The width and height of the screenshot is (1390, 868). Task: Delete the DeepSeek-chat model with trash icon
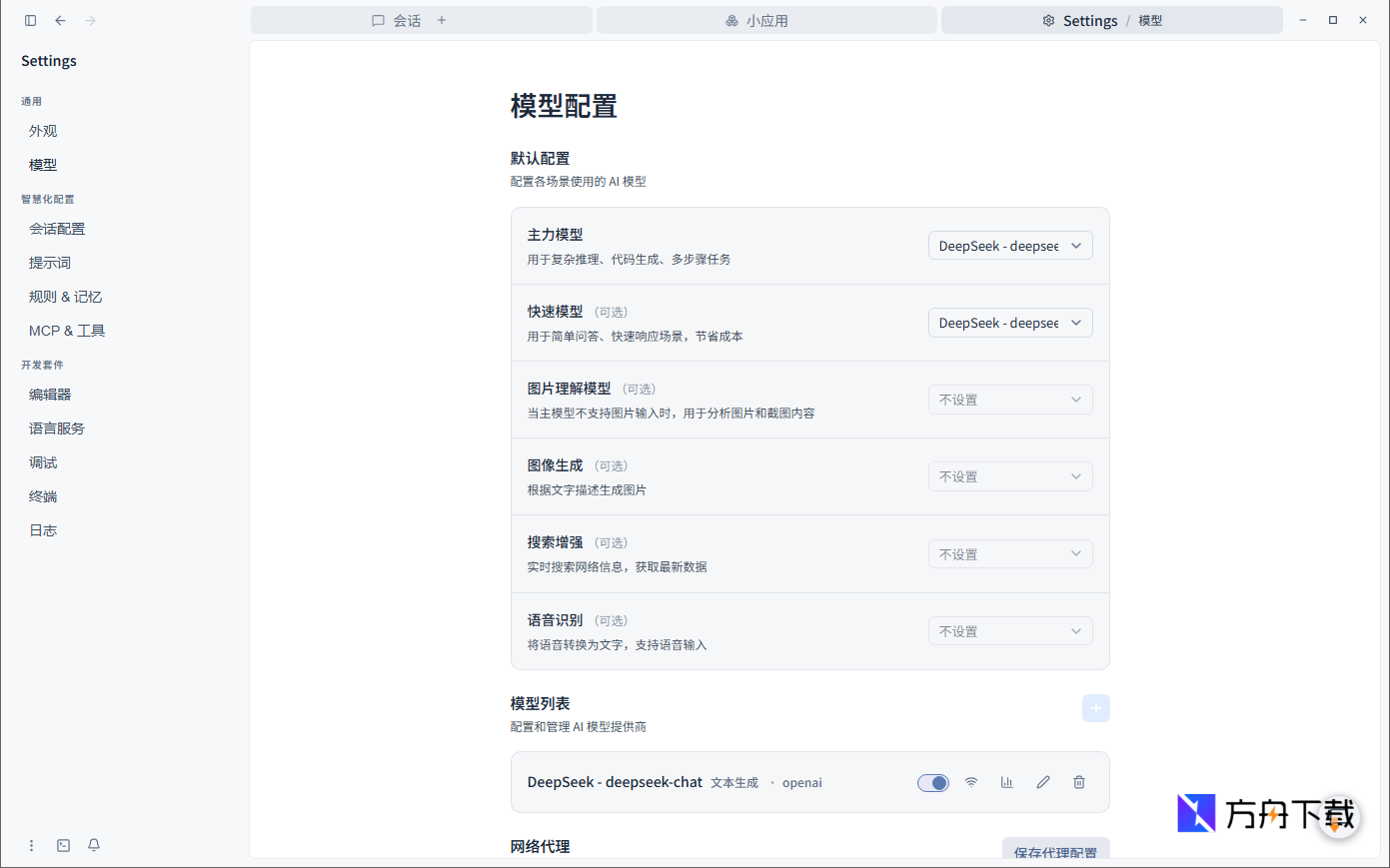(1078, 782)
